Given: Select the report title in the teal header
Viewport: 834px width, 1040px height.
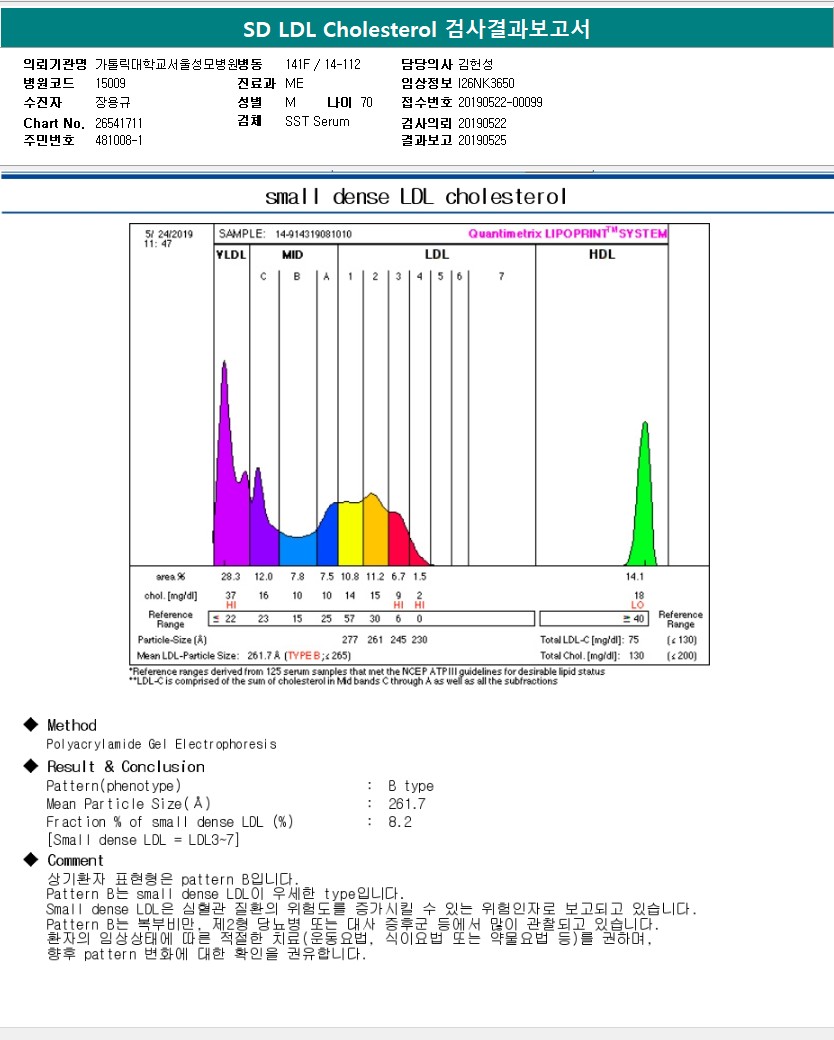Looking at the screenshot, I should [x=417, y=30].
